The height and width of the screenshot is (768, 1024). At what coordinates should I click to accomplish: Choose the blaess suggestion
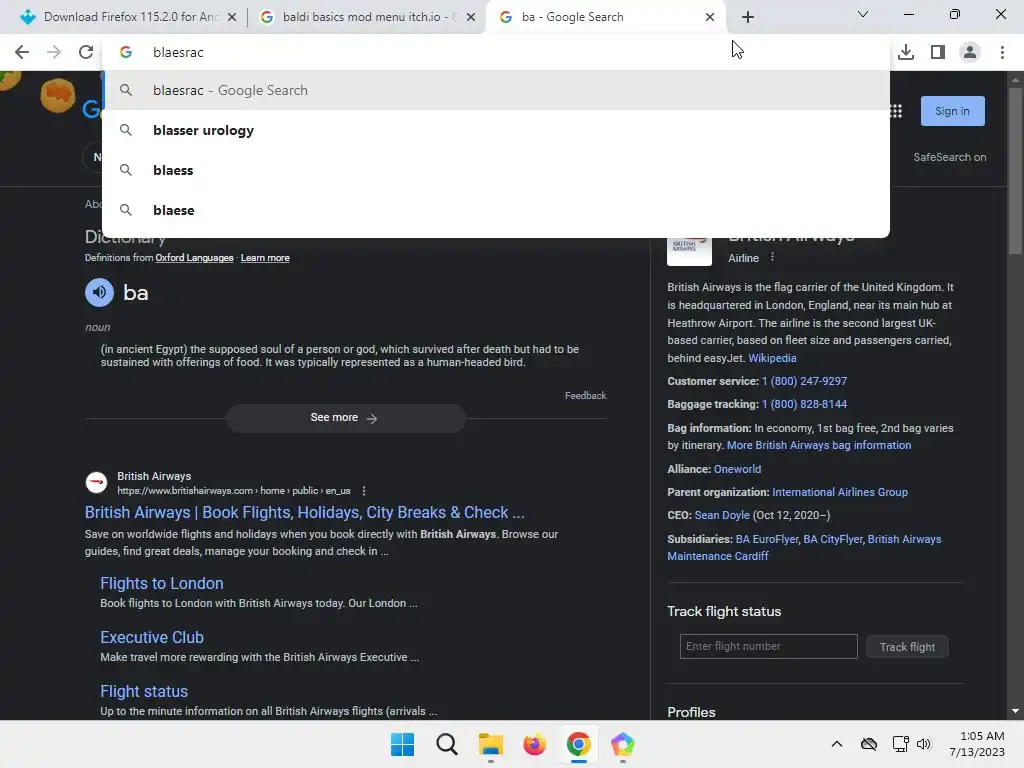[496, 170]
